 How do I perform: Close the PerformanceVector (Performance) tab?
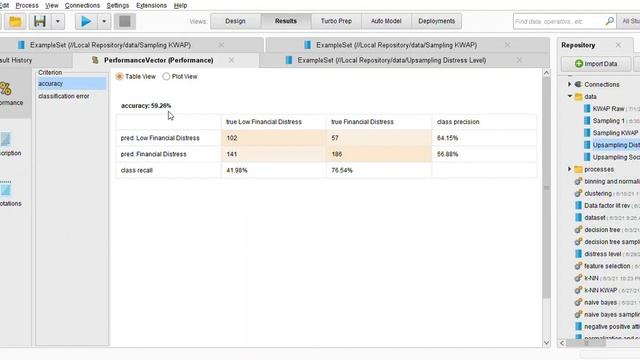coord(231,60)
